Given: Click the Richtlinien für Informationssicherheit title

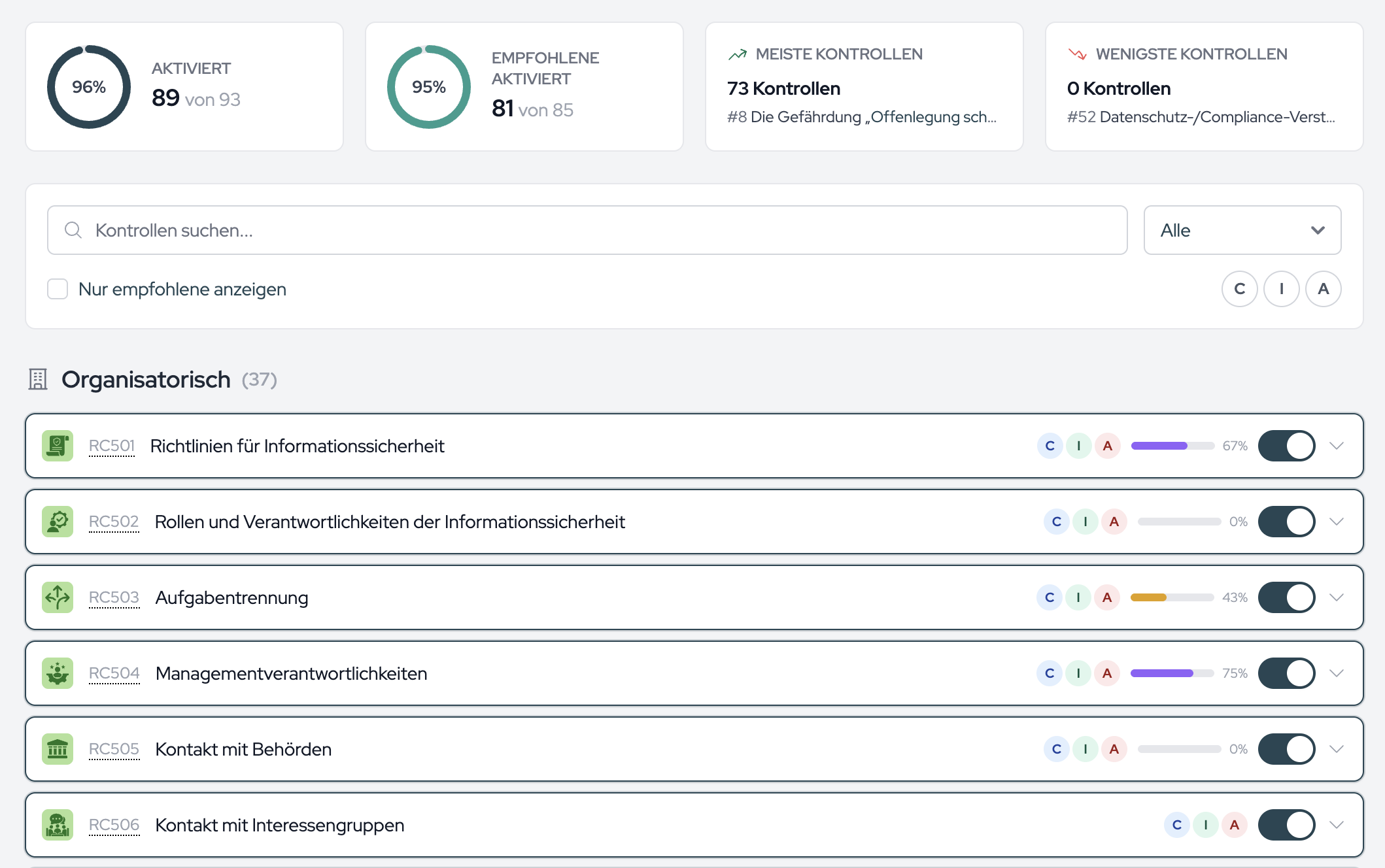Looking at the screenshot, I should point(298,446).
